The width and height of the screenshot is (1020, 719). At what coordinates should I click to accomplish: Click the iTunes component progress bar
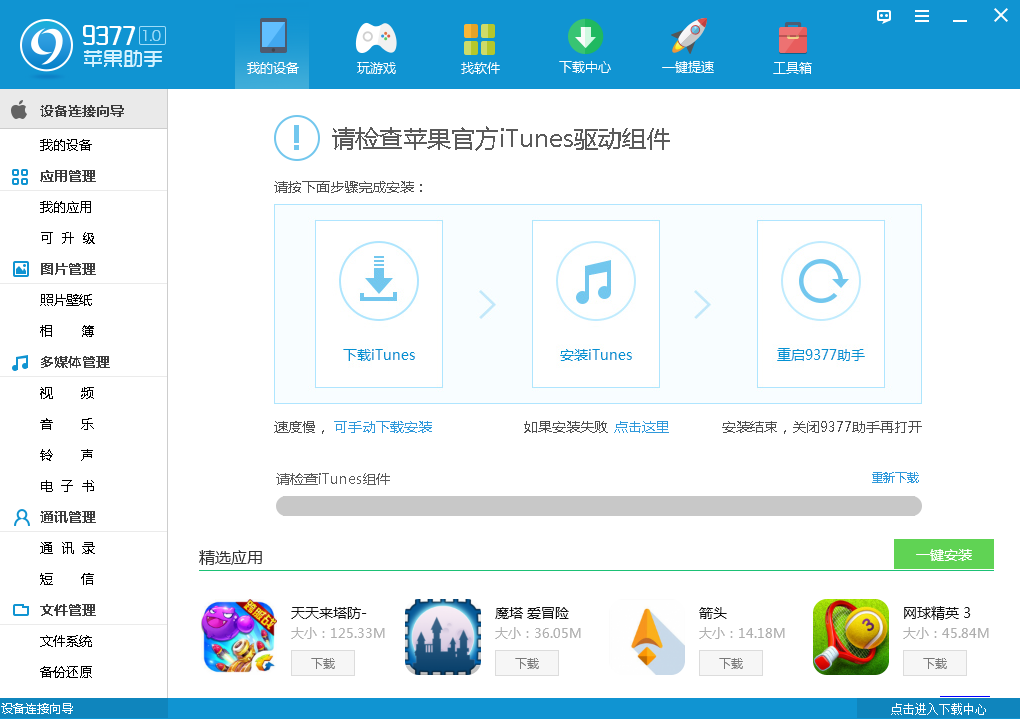click(x=598, y=506)
